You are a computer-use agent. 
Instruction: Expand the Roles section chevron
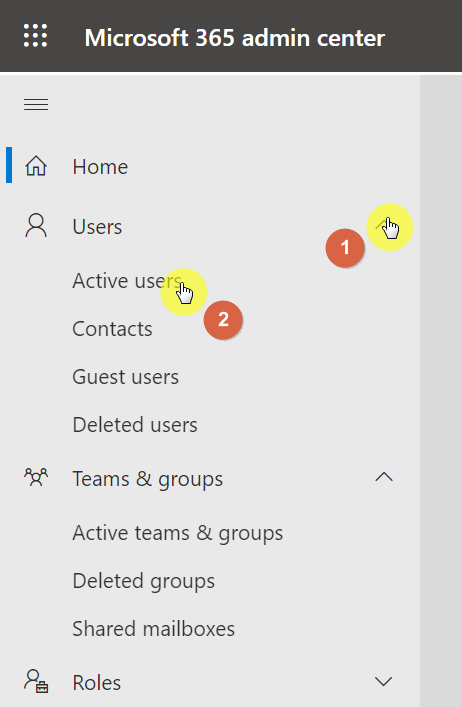click(x=384, y=681)
